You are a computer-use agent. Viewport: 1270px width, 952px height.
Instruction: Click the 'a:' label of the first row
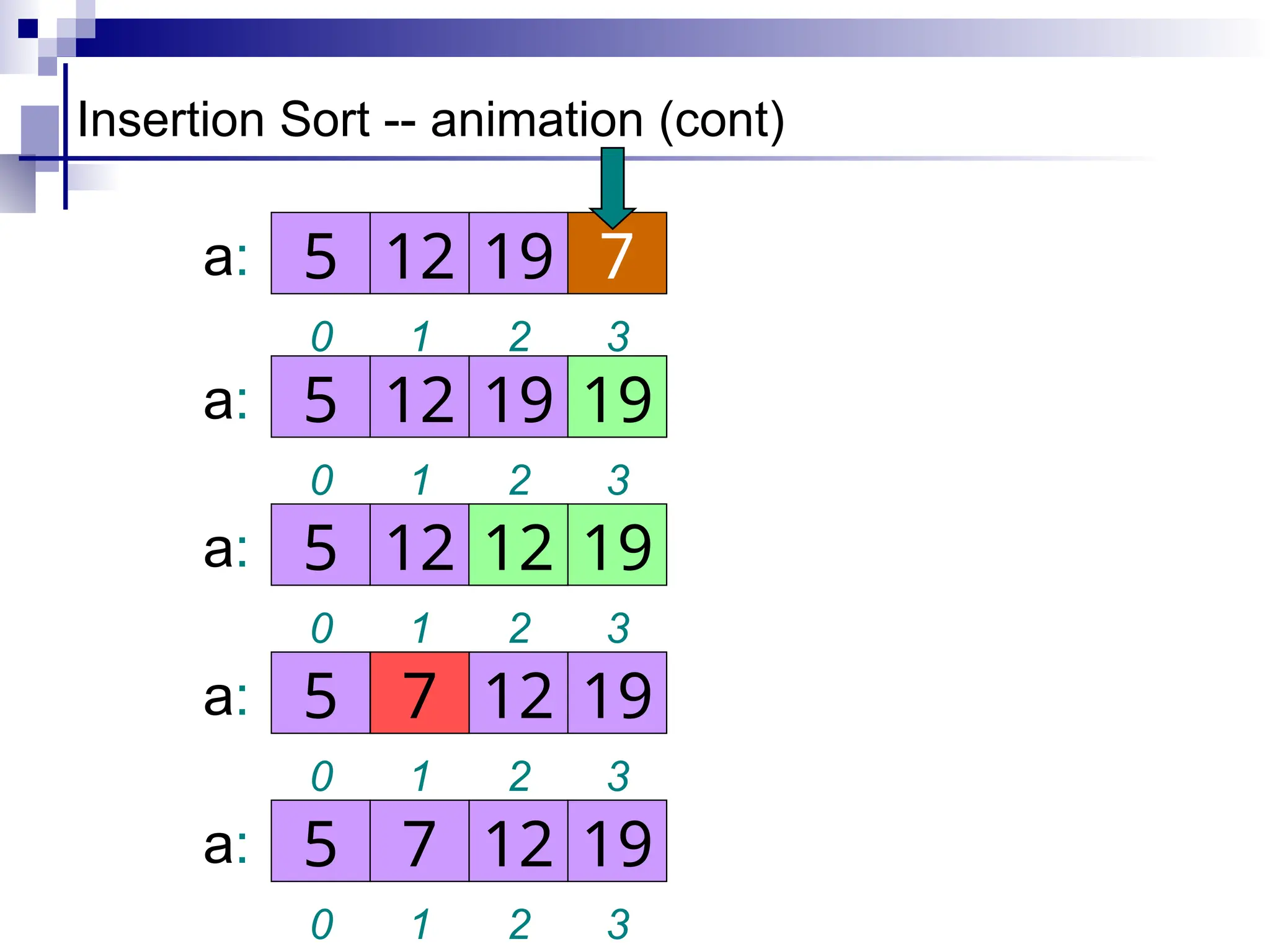[x=226, y=255]
